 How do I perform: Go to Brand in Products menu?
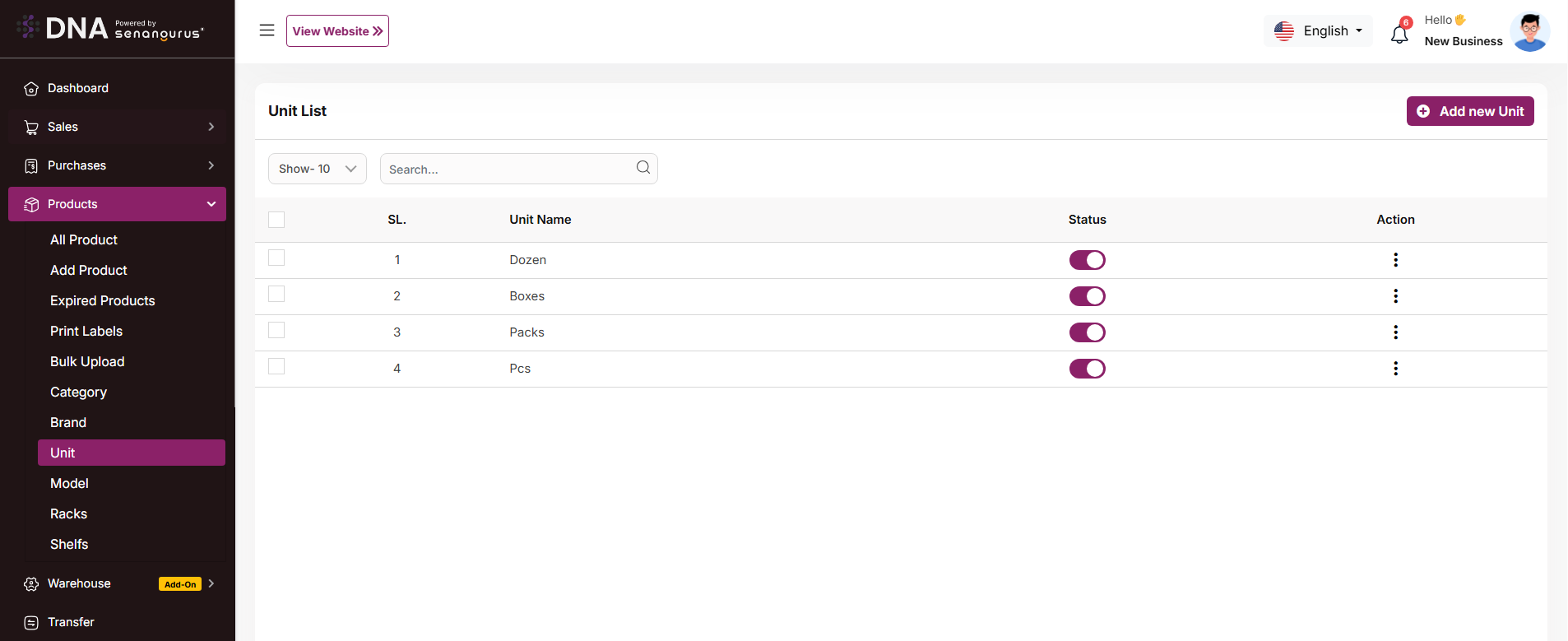click(68, 423)
